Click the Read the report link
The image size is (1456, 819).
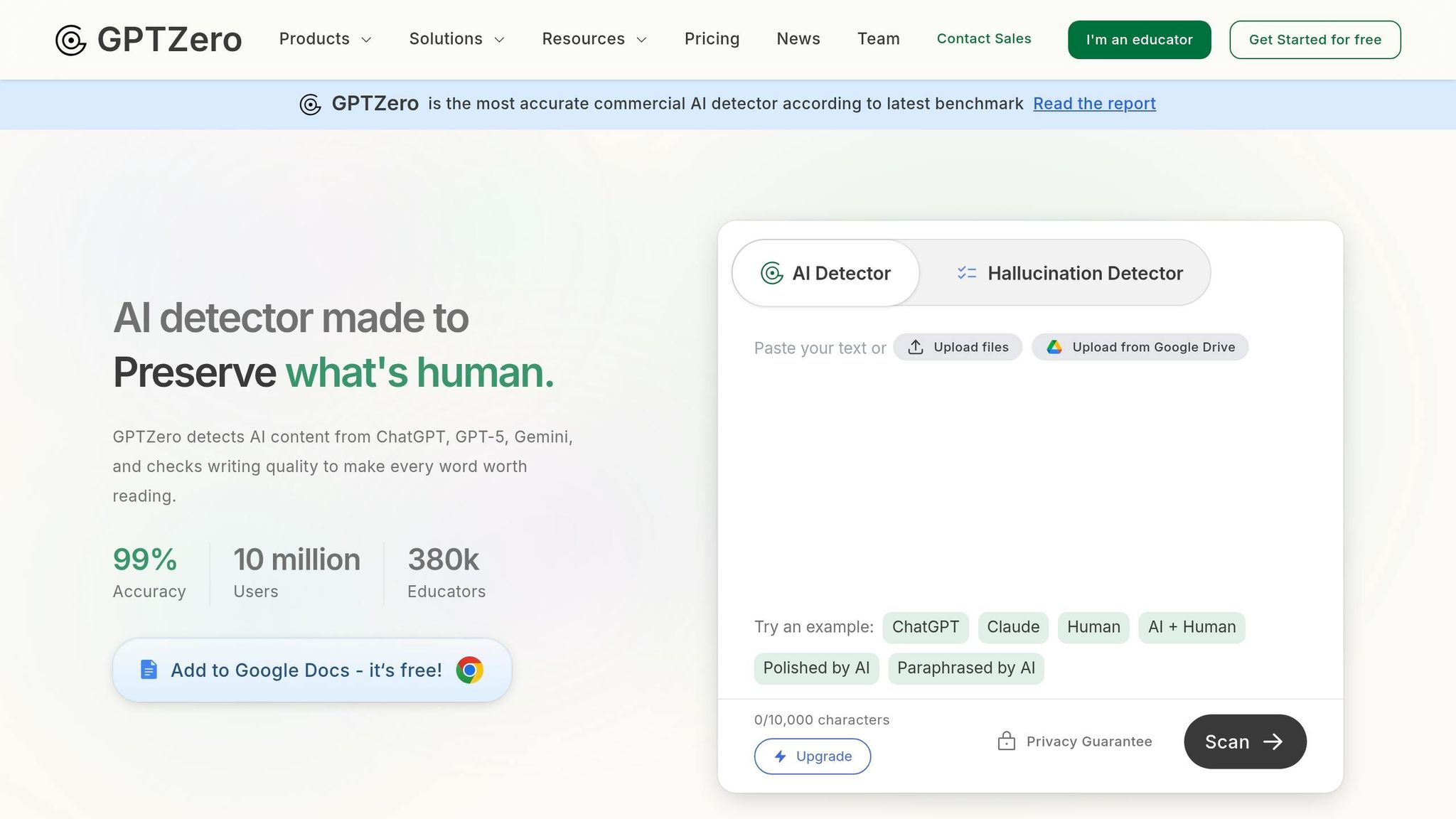tap(1093, 104)
